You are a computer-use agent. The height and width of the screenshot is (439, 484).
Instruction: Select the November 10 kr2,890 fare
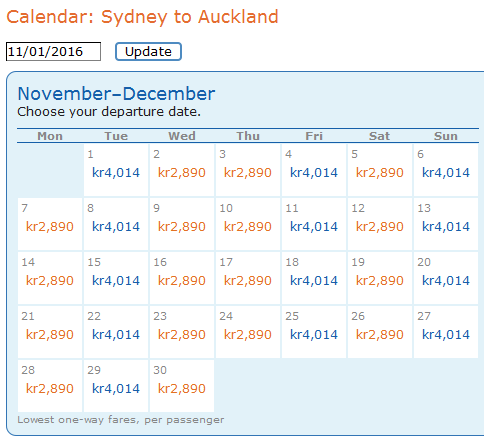[248, 227]
